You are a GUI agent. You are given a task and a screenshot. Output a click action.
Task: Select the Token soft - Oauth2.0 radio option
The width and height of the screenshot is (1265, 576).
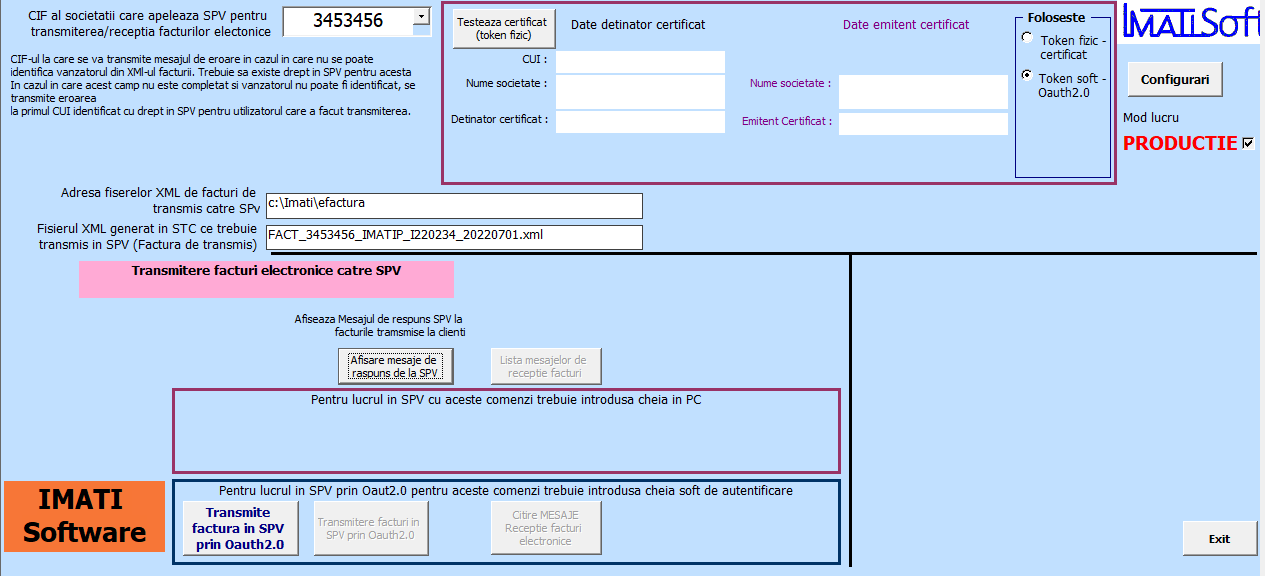point(1027,75)
